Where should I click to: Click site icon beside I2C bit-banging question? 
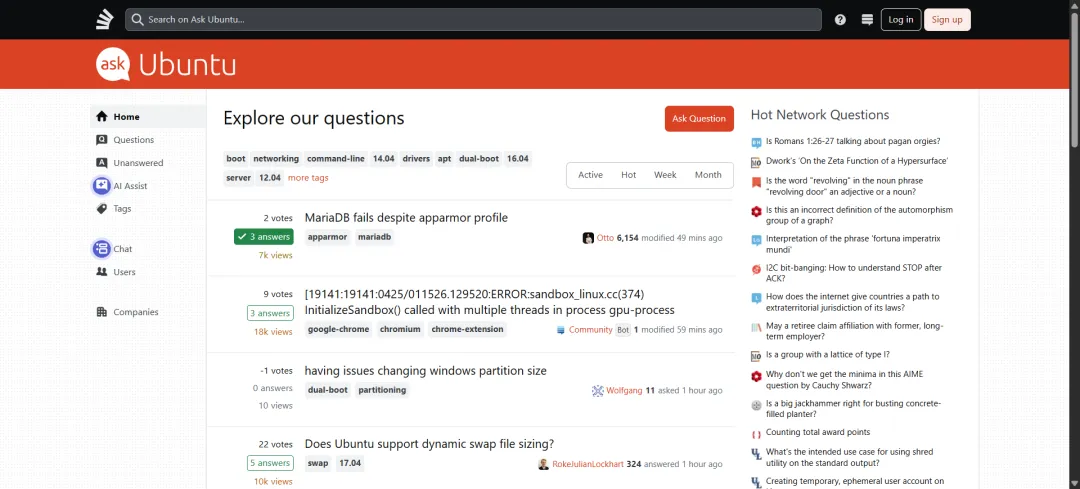[x=756, y=269]
